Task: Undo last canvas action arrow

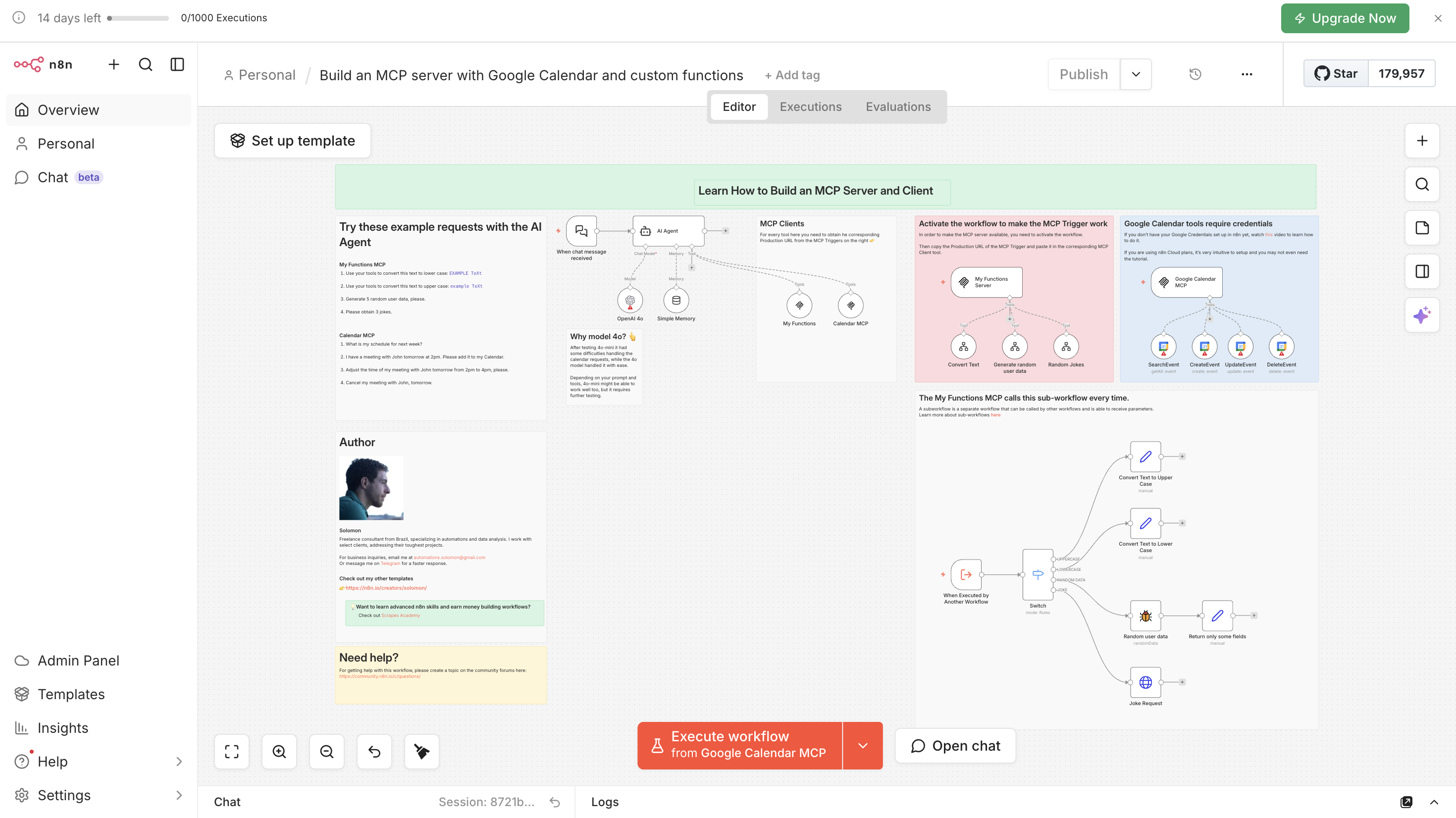Action: point(374,751)
